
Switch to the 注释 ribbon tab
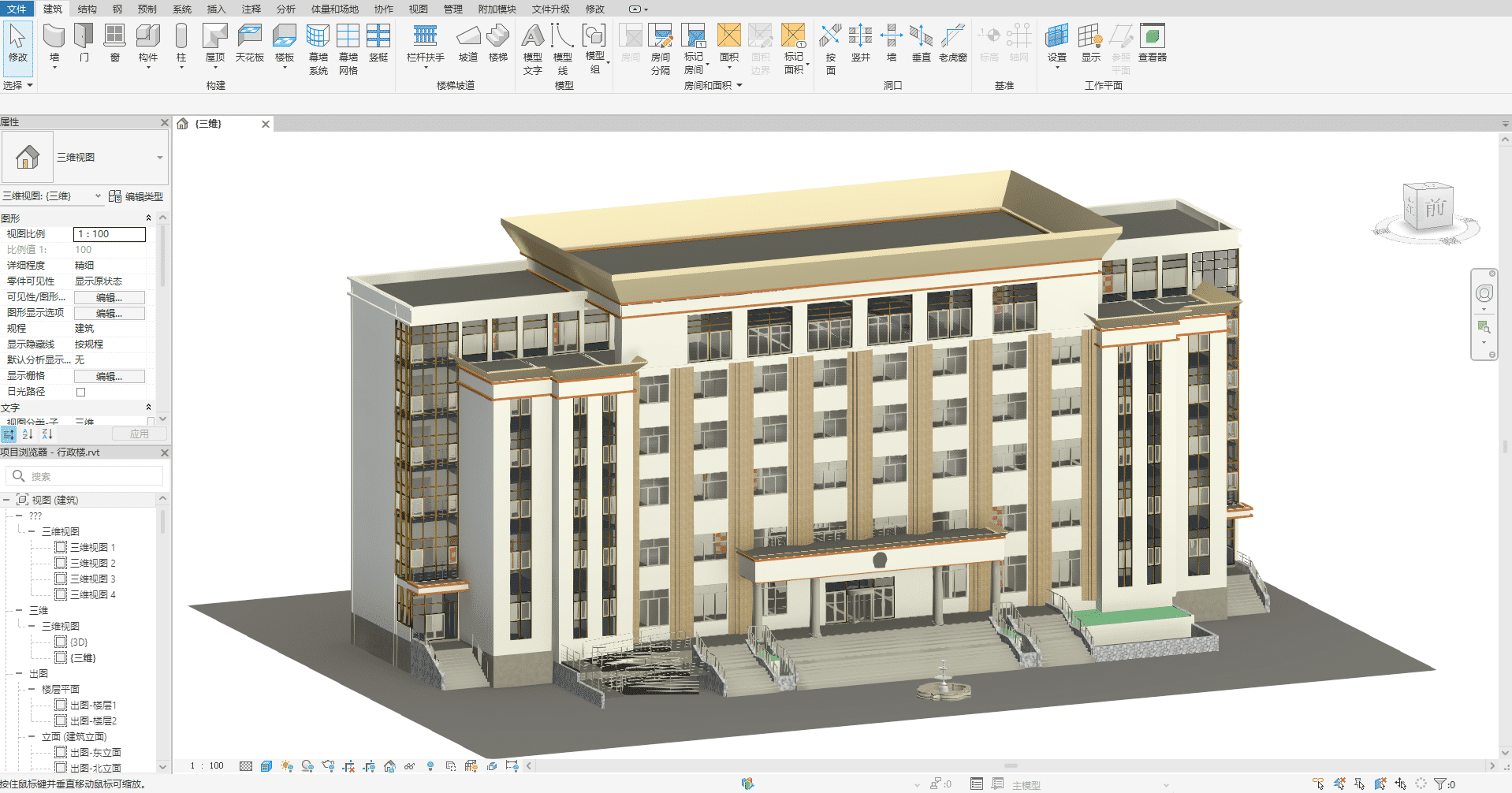click(x=251, y=9)
